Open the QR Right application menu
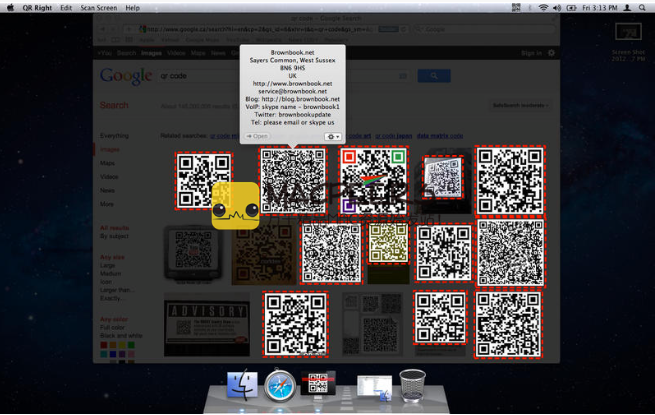The width and height of the screenshot is (655, 415). (36, 7)
